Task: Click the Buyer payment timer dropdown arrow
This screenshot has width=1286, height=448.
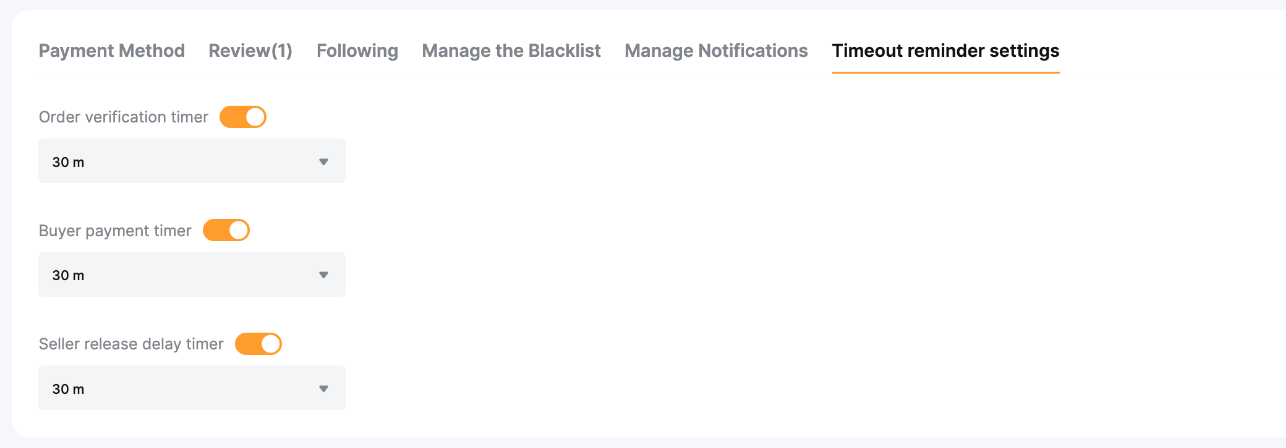Action: click(323, 275)
